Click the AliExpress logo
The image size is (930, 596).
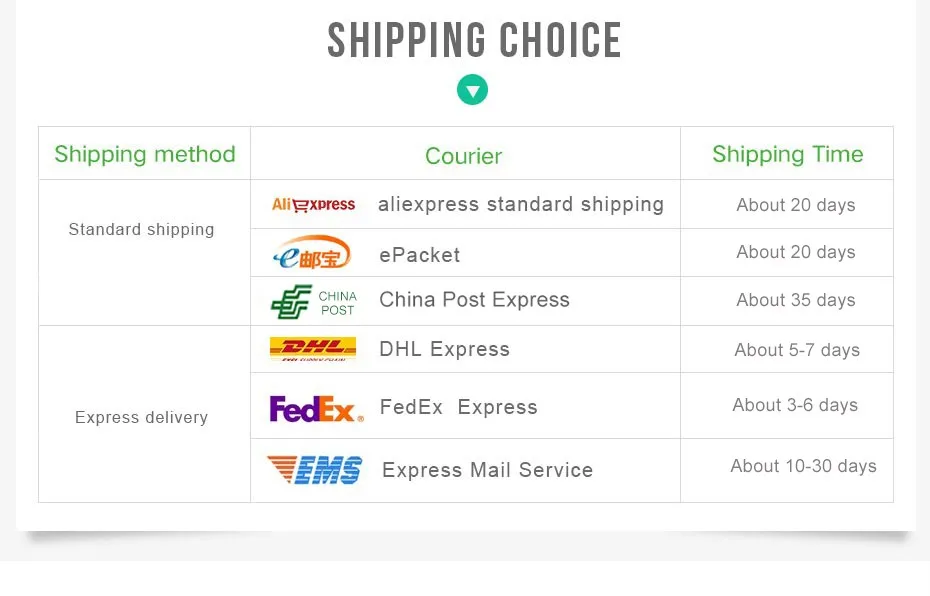[313, 205]
